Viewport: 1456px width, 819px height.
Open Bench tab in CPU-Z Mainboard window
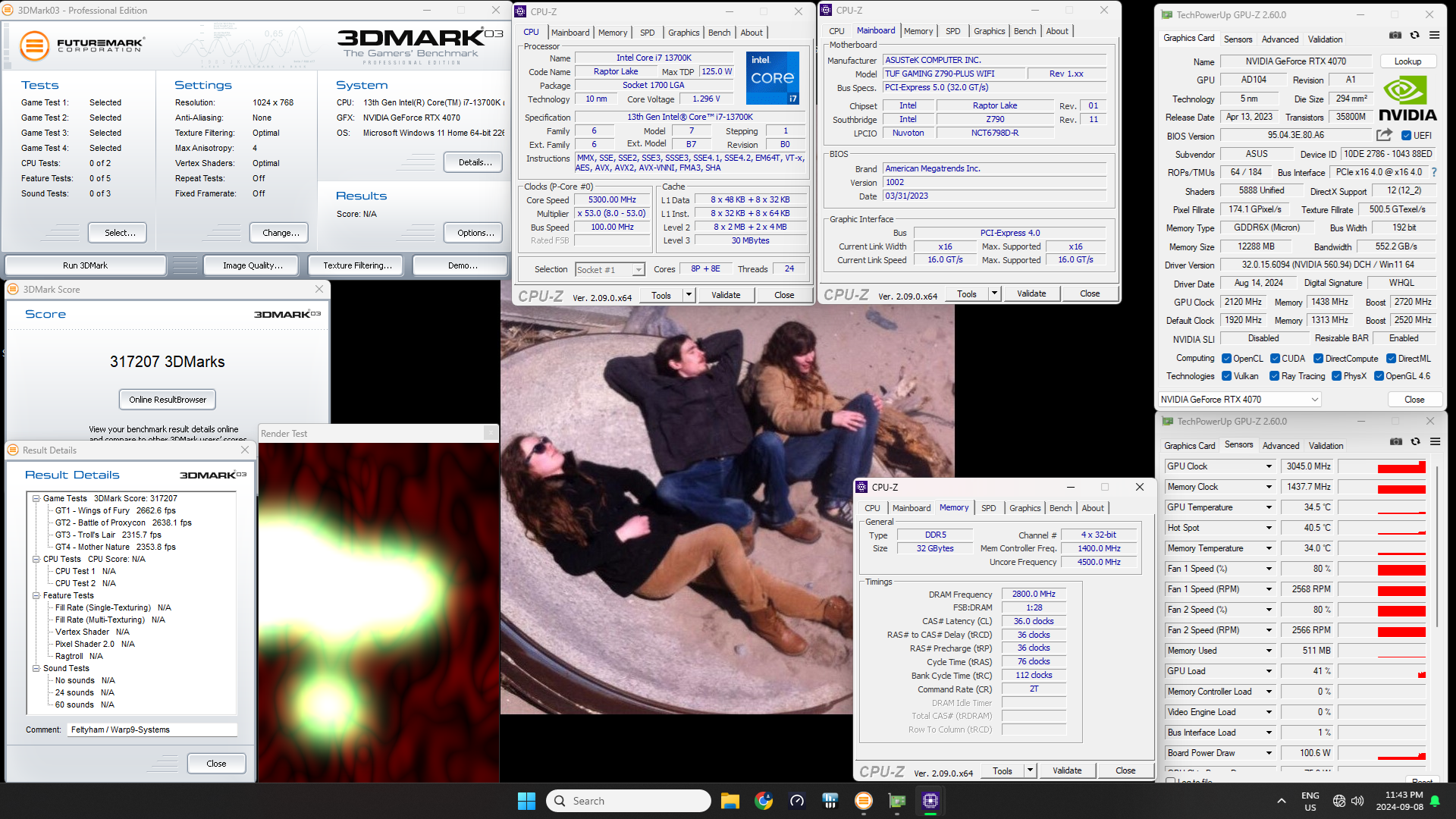[x=1025, y=31]
